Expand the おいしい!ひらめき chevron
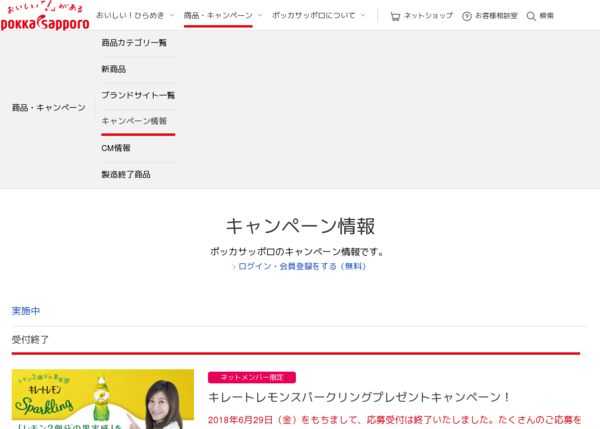This screenshot has width=600, height=429. [x=172, y=15]
